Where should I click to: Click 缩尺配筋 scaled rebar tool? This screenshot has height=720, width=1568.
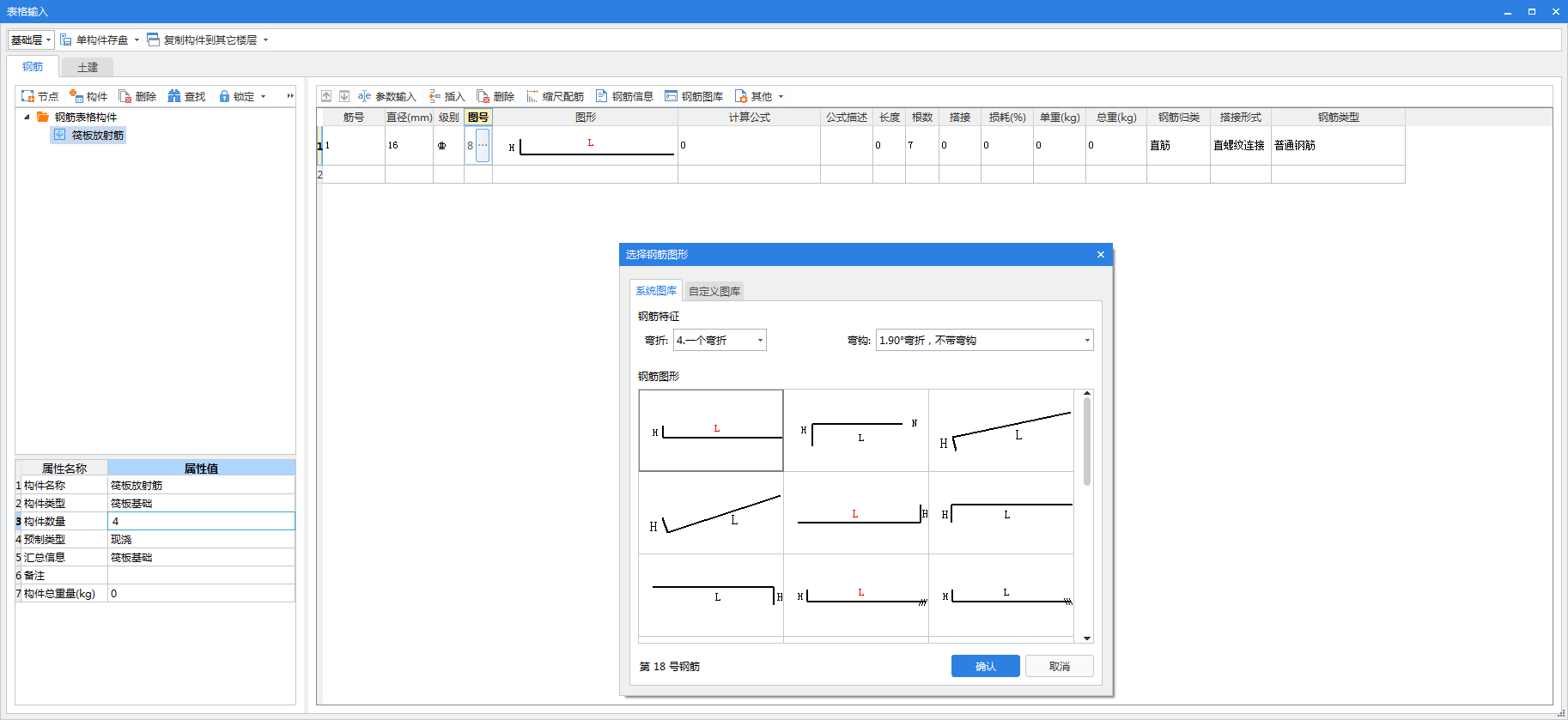[x=556, y=96]
